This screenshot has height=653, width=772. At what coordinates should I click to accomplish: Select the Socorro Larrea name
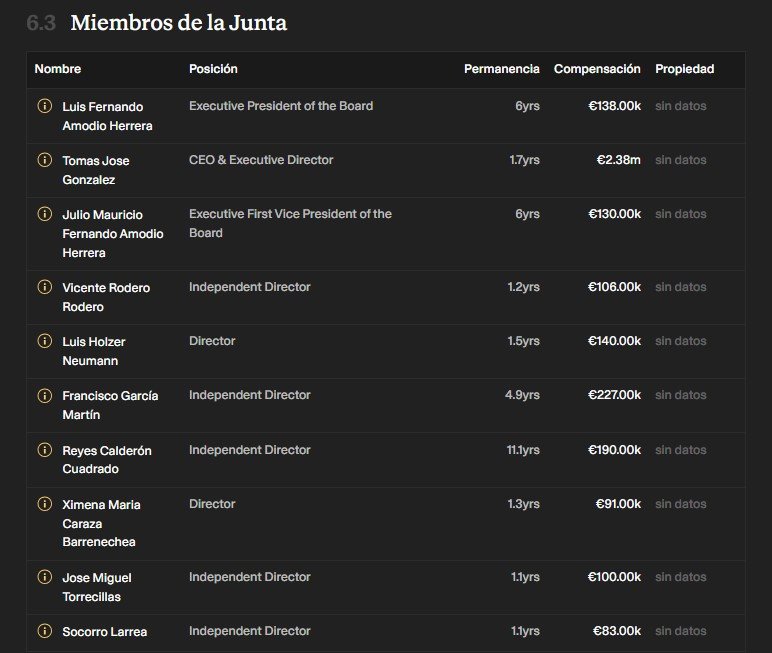click(104, 632)
